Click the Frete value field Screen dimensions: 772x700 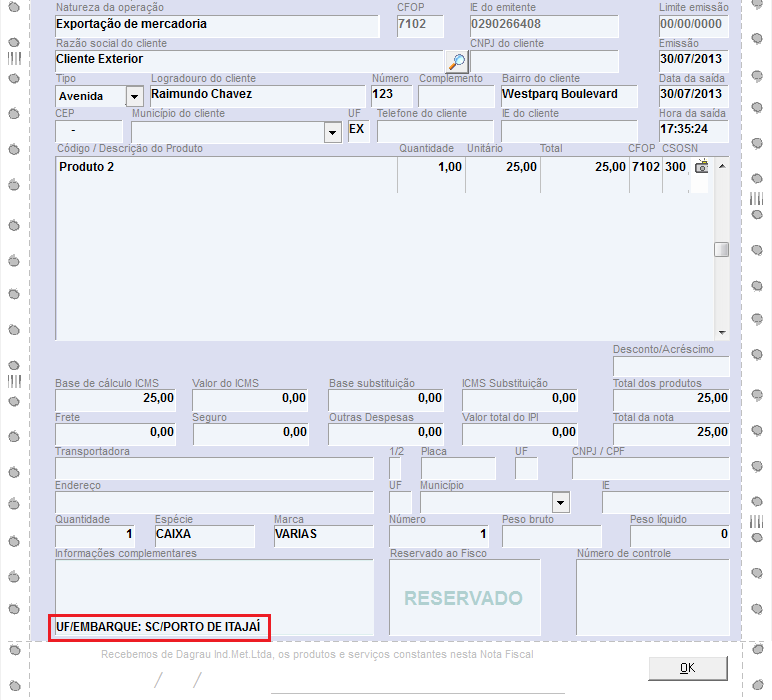point(115,432)
